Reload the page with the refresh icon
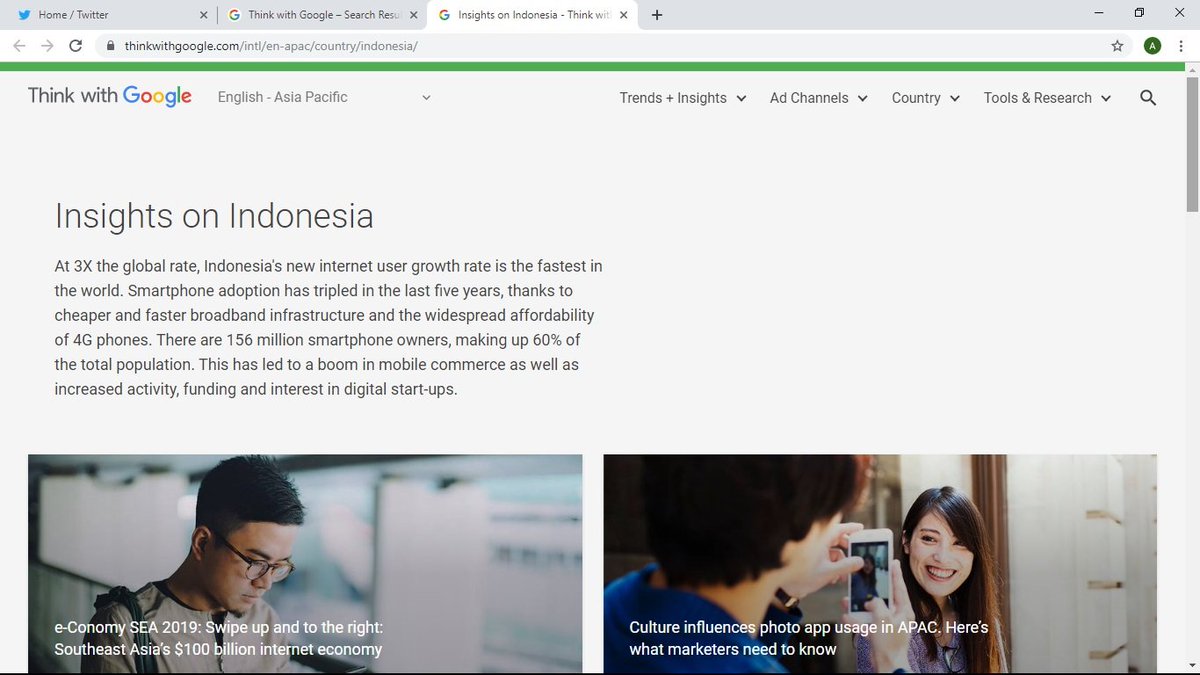Image resolution: width=1200 pixels, height=675 pixels. pyautogui.click(x=76, y=46)
